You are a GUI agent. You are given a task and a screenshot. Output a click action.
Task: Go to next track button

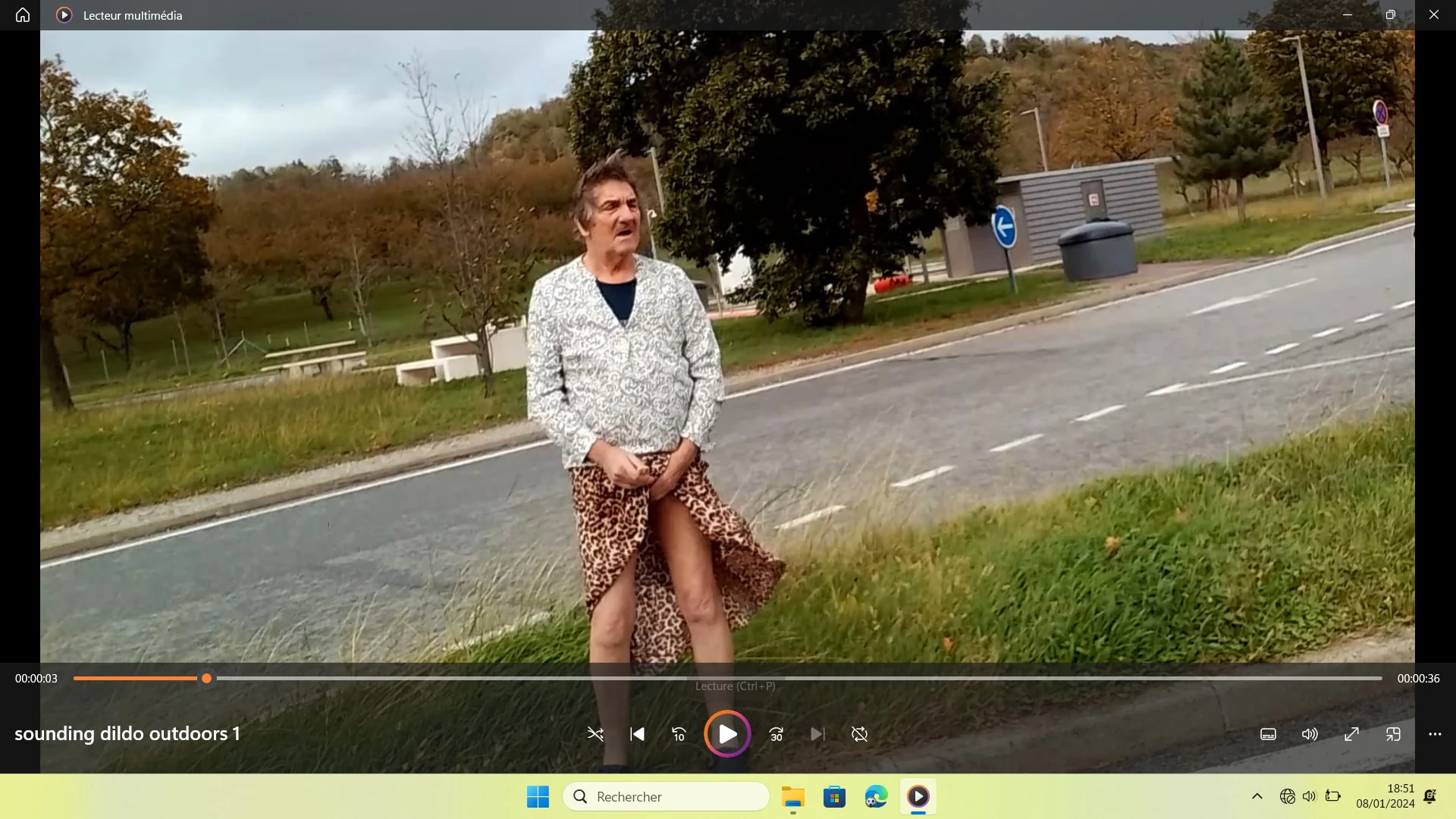point(817,734)
